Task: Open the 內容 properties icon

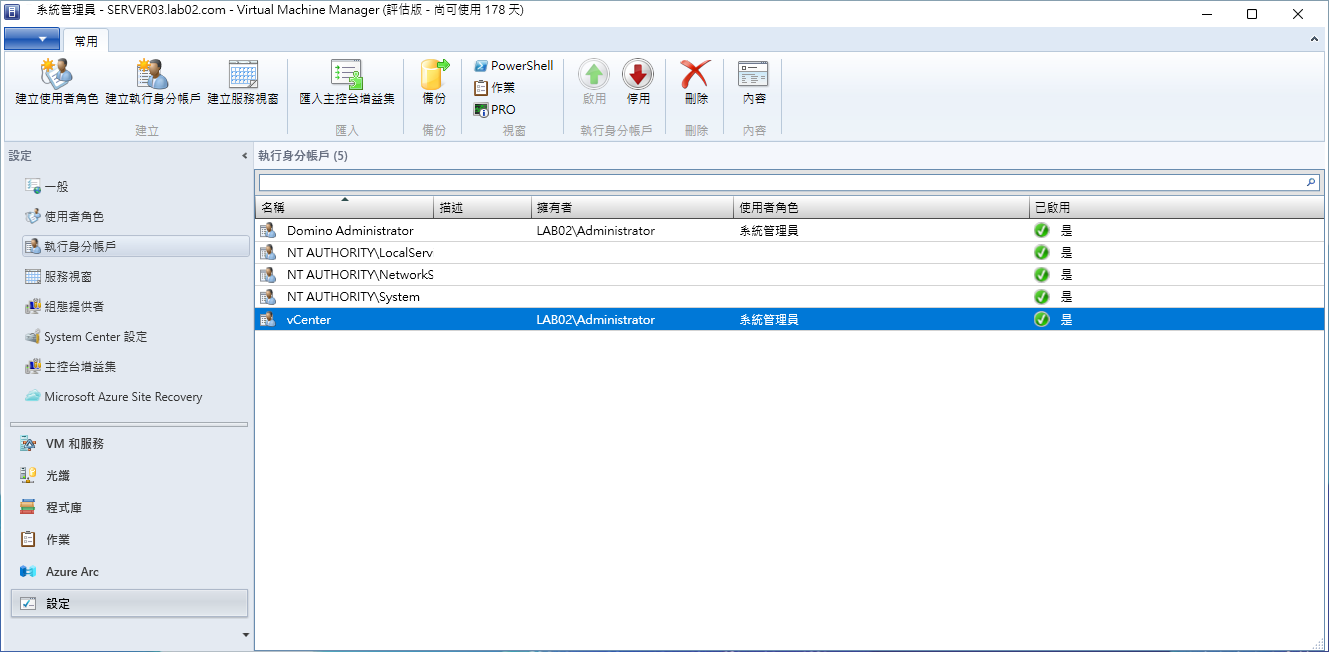Action: coord(753,75)
